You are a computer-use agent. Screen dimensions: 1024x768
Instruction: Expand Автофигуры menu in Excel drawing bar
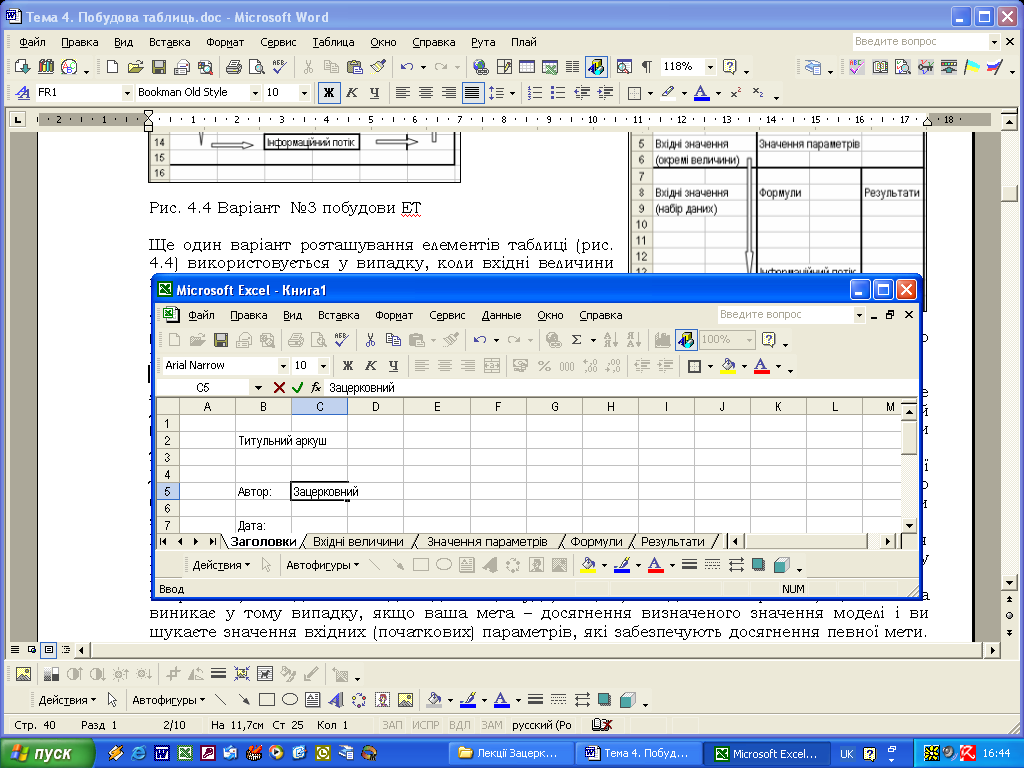tap(323, 565)
